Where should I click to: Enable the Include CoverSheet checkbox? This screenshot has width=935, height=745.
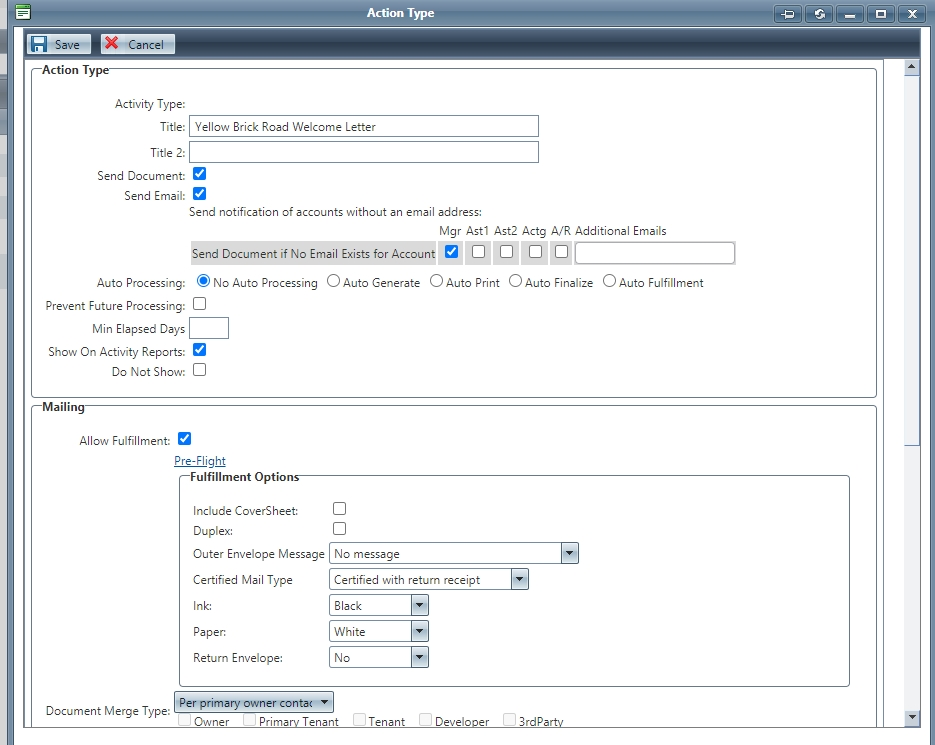339,508
